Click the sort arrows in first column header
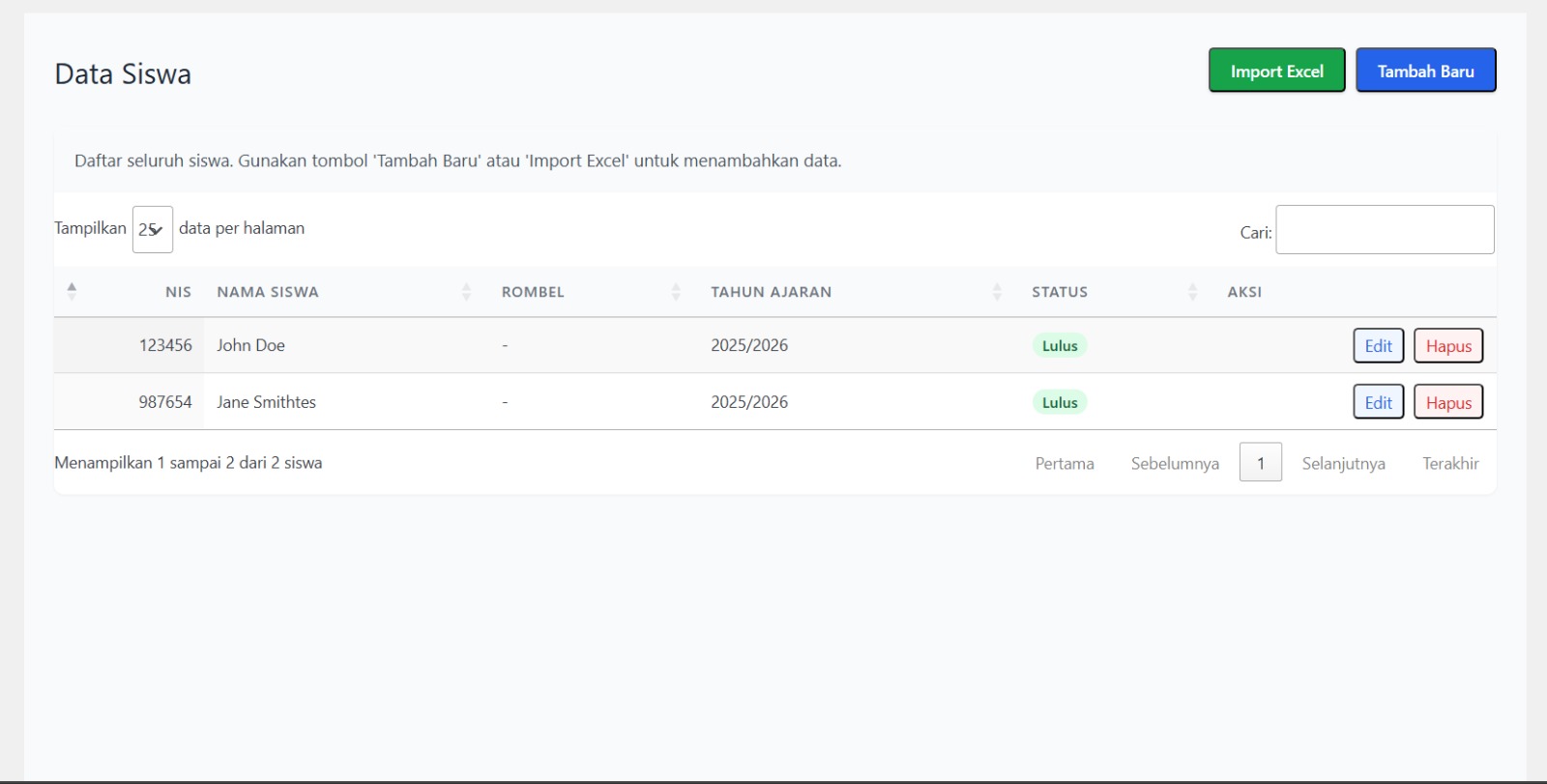 pos(72,291)
